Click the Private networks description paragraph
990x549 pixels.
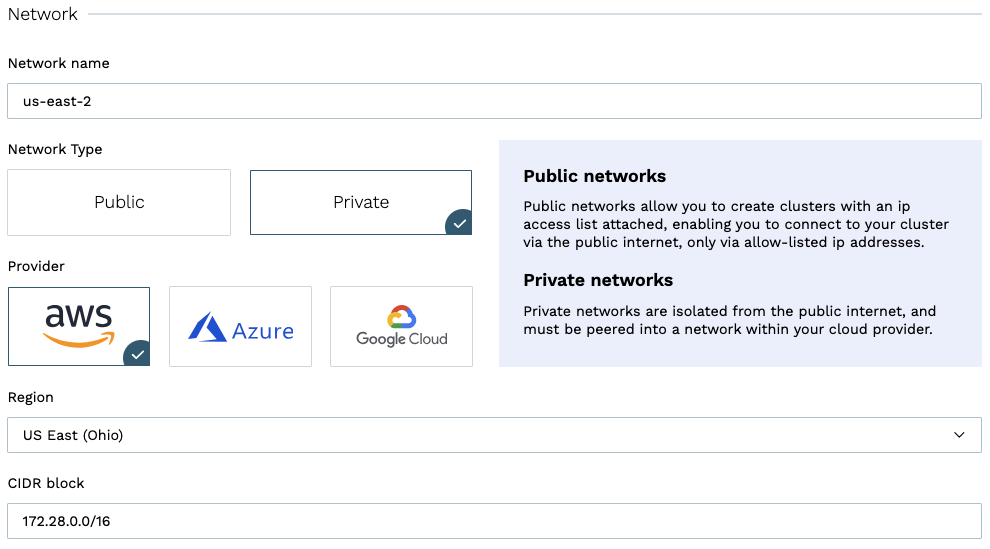(729, 320)
